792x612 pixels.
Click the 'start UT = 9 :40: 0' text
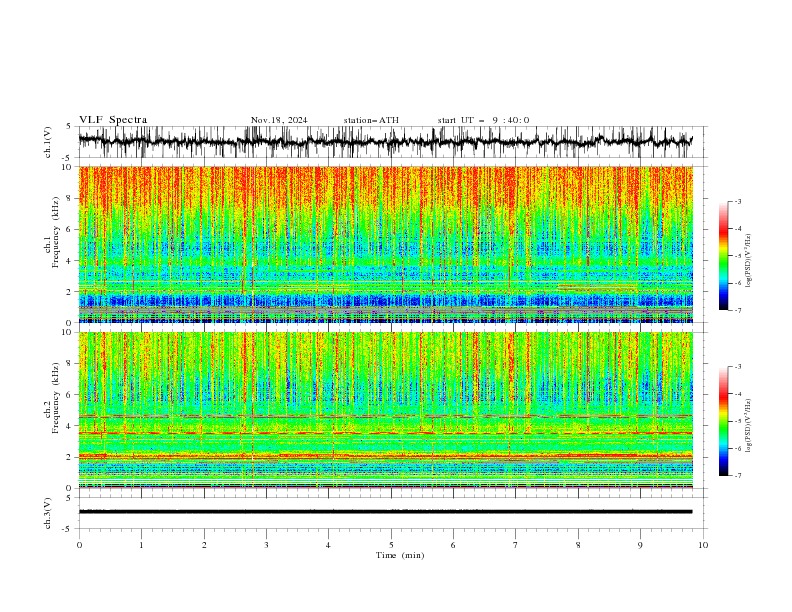(483, 120)
